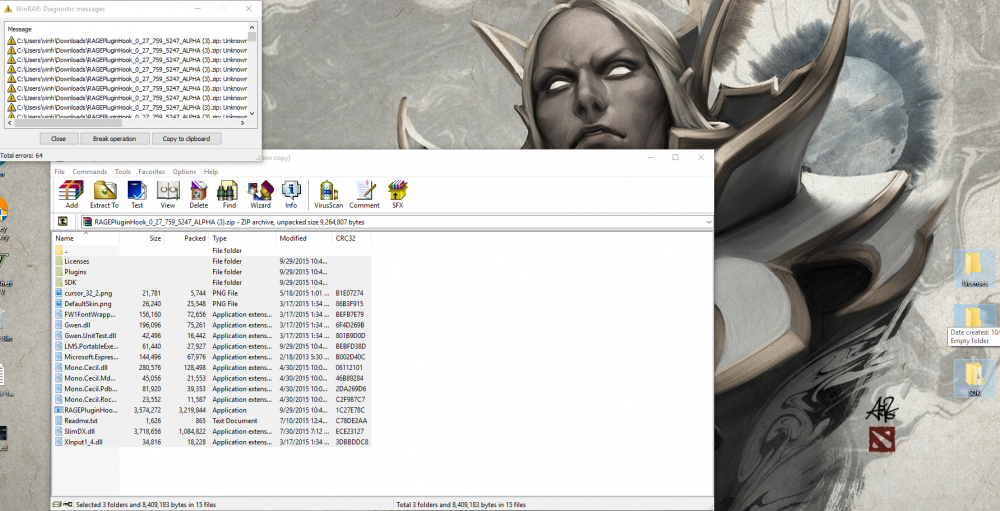This screenshot has height=511, width=1000.
Task: Click the Licenses folder icon on the desktop
Action: tap(974, 268)
